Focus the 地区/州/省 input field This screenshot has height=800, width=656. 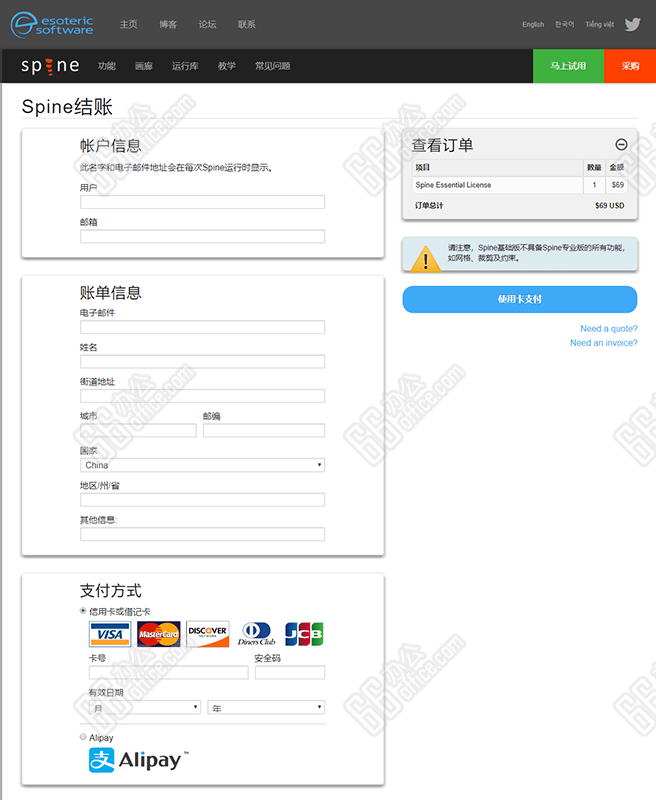coord(203,499)
